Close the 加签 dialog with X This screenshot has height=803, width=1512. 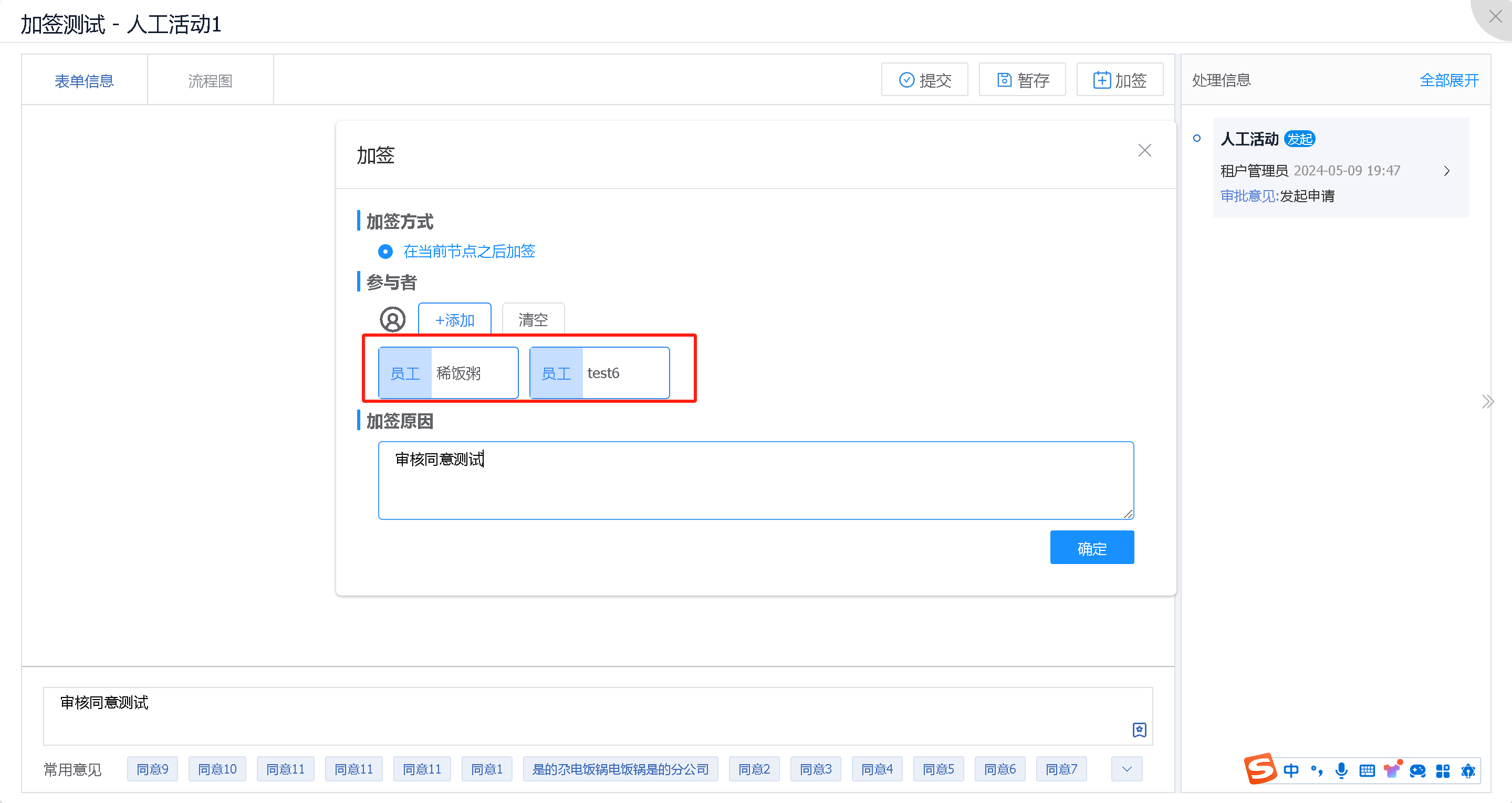(1144, 150)
